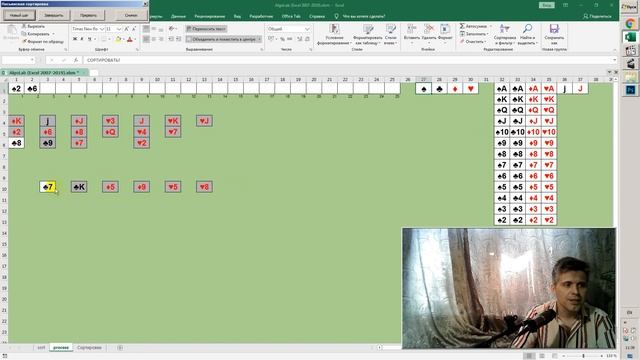The image size is (640, 360).
Task: Click the red ♥ suit header cell
Action: tap(471, 89)
